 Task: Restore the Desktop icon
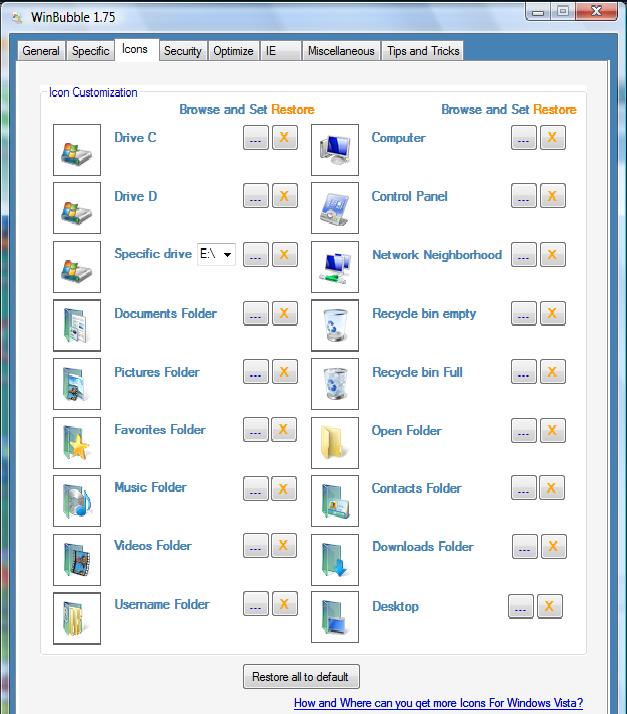(550, 607)
